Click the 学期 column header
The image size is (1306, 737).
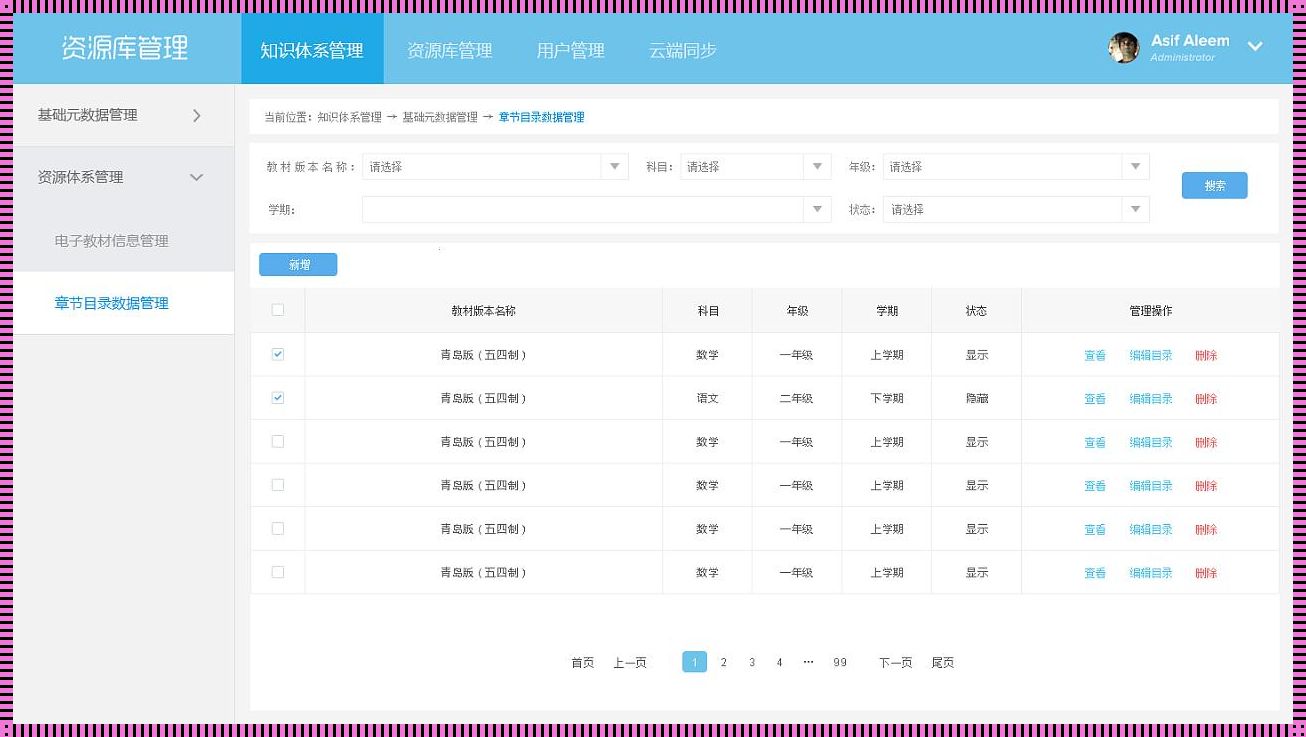(x=887, y=311)
